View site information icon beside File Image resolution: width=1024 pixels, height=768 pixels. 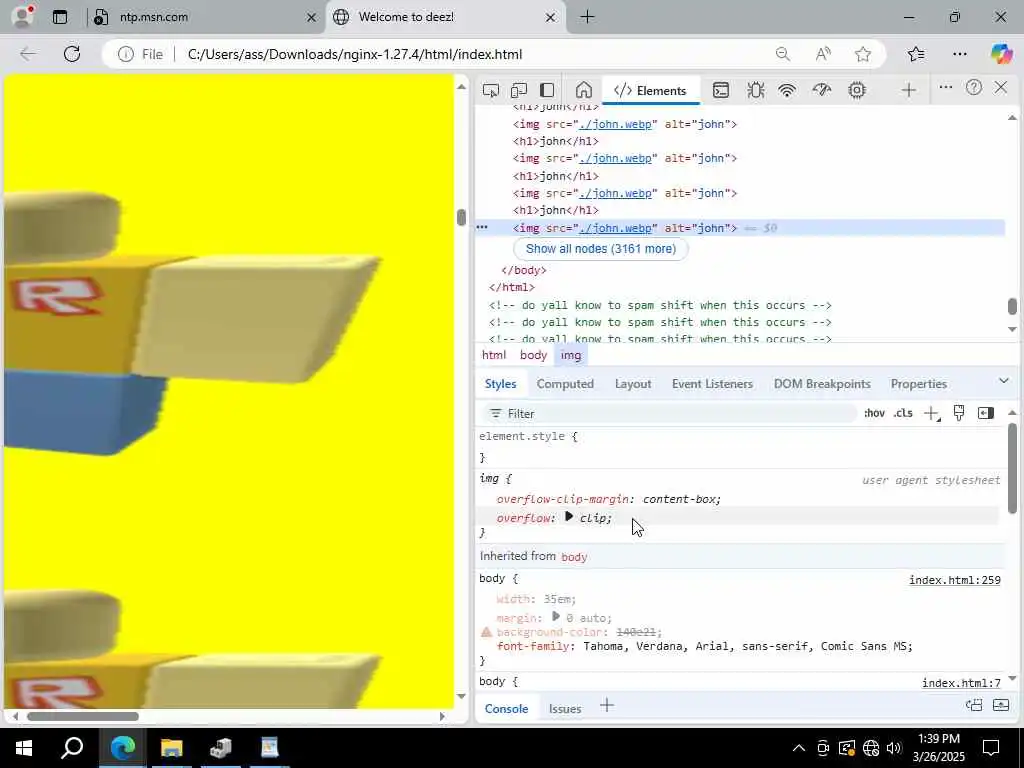(125, 54)
